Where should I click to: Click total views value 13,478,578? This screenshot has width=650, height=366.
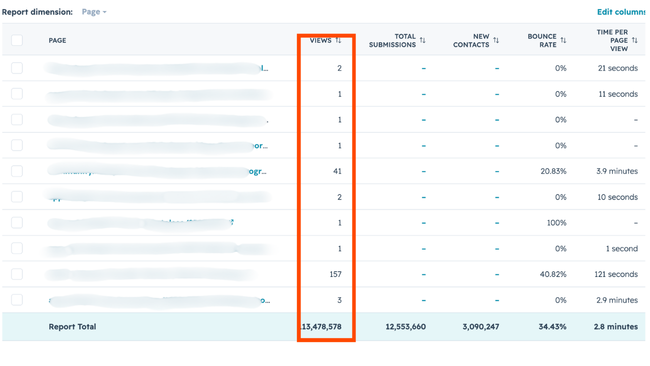pos(321,327)
